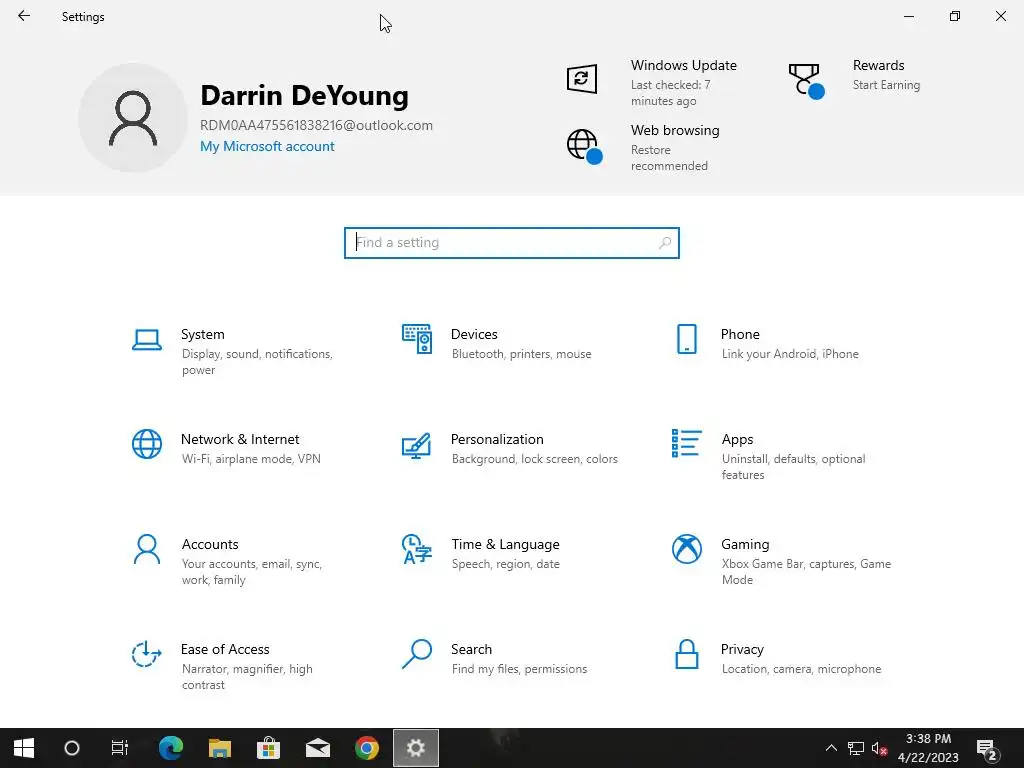Select Network & Internet label
This screenshot has width=1024, height=768.
240,440
